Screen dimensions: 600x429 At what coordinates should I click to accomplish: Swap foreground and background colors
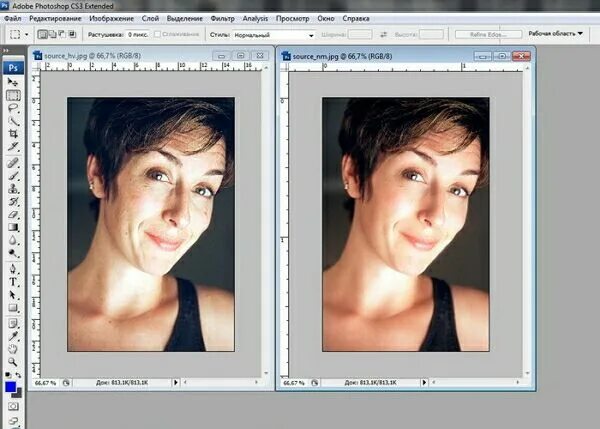(x=18, y=375)
